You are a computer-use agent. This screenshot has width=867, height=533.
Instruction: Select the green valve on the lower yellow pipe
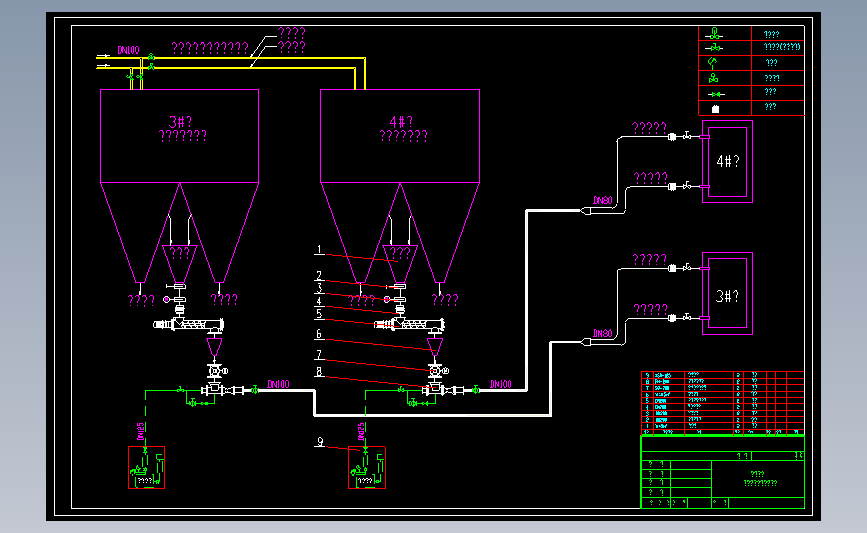[x=150, y=67]
